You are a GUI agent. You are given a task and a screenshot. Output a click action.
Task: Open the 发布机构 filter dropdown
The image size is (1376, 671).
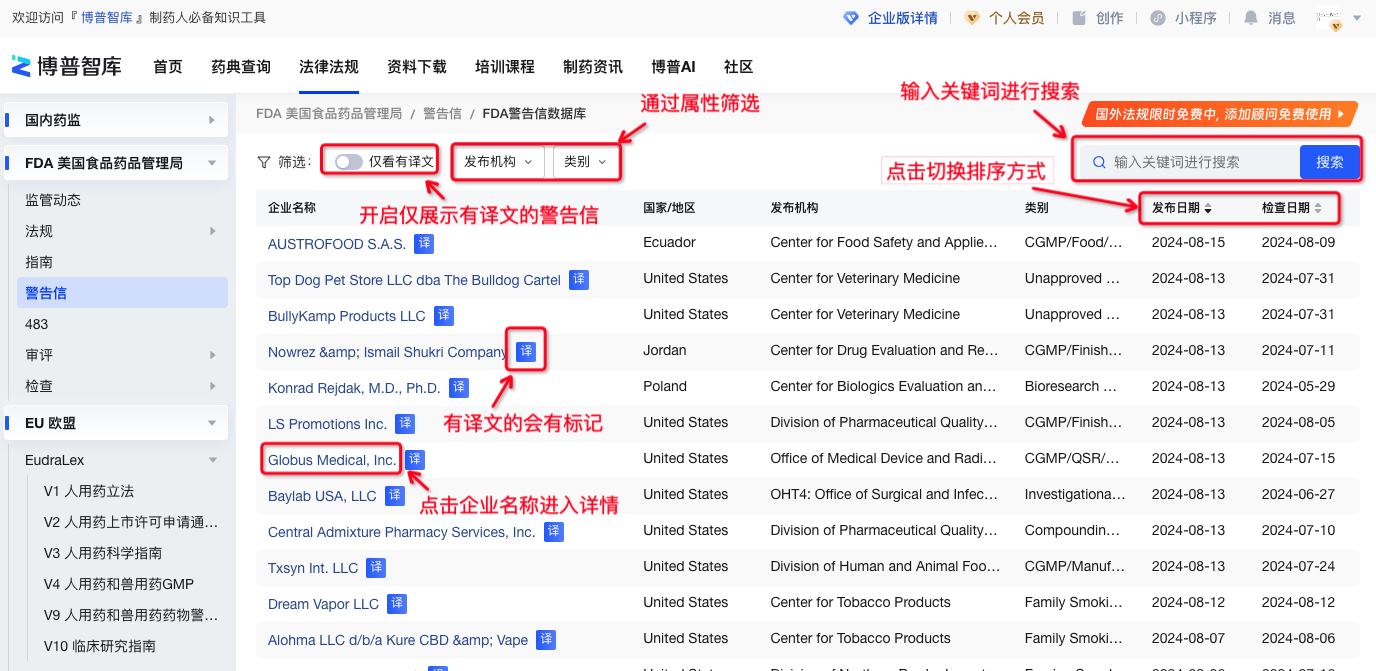498,162
